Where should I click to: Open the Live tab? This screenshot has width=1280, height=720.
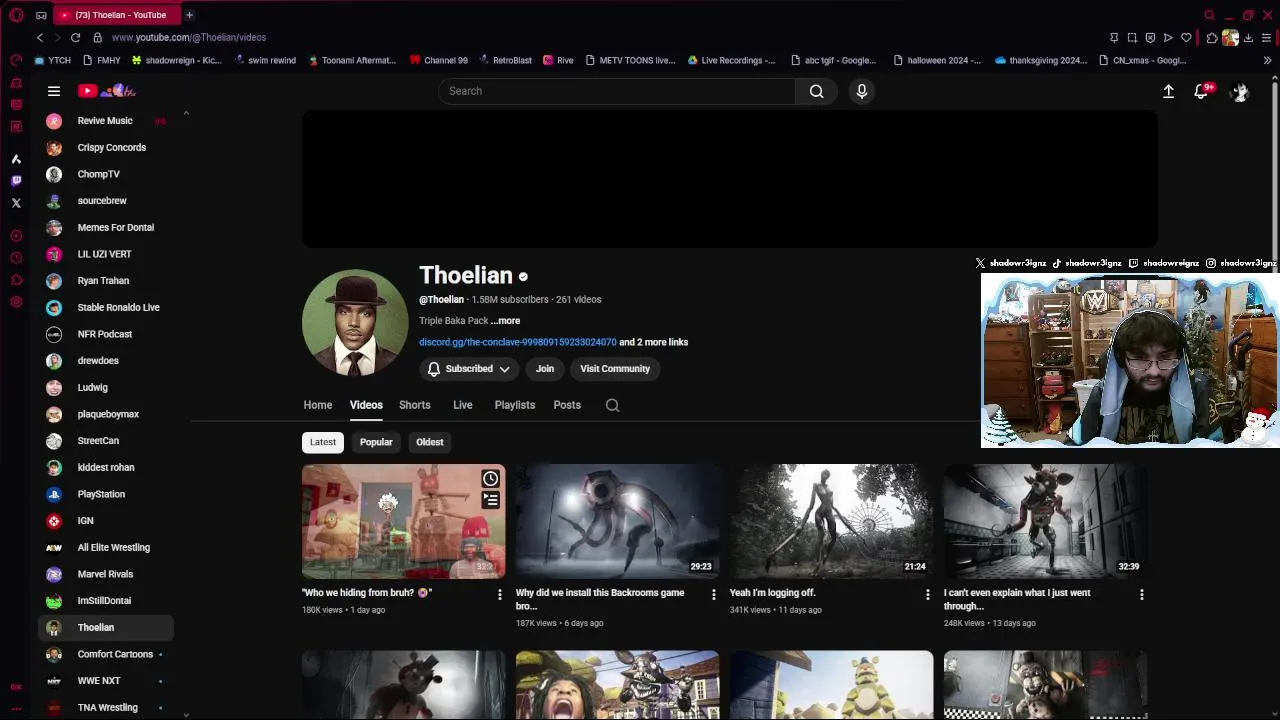462,405
